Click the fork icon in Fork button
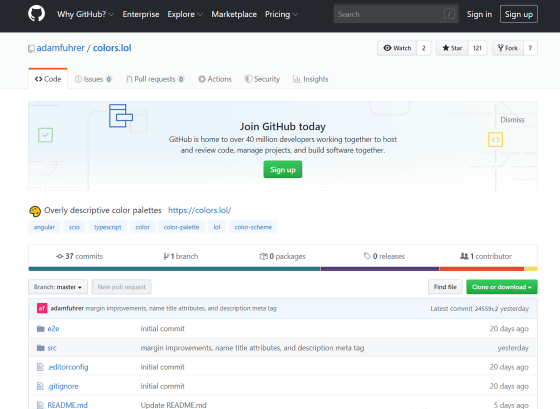The width and height of the screenshot is (560, 409). coord(501,48)
